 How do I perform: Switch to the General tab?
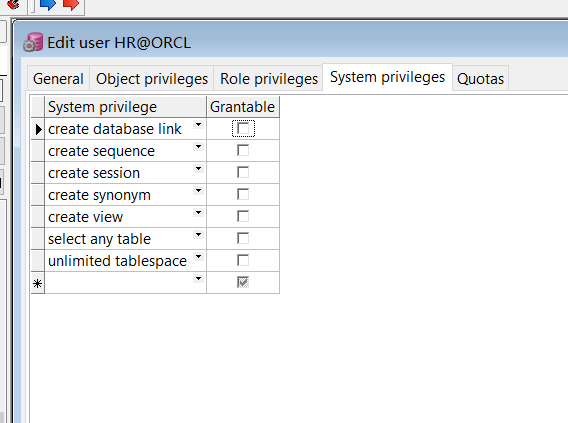point(58,79)
